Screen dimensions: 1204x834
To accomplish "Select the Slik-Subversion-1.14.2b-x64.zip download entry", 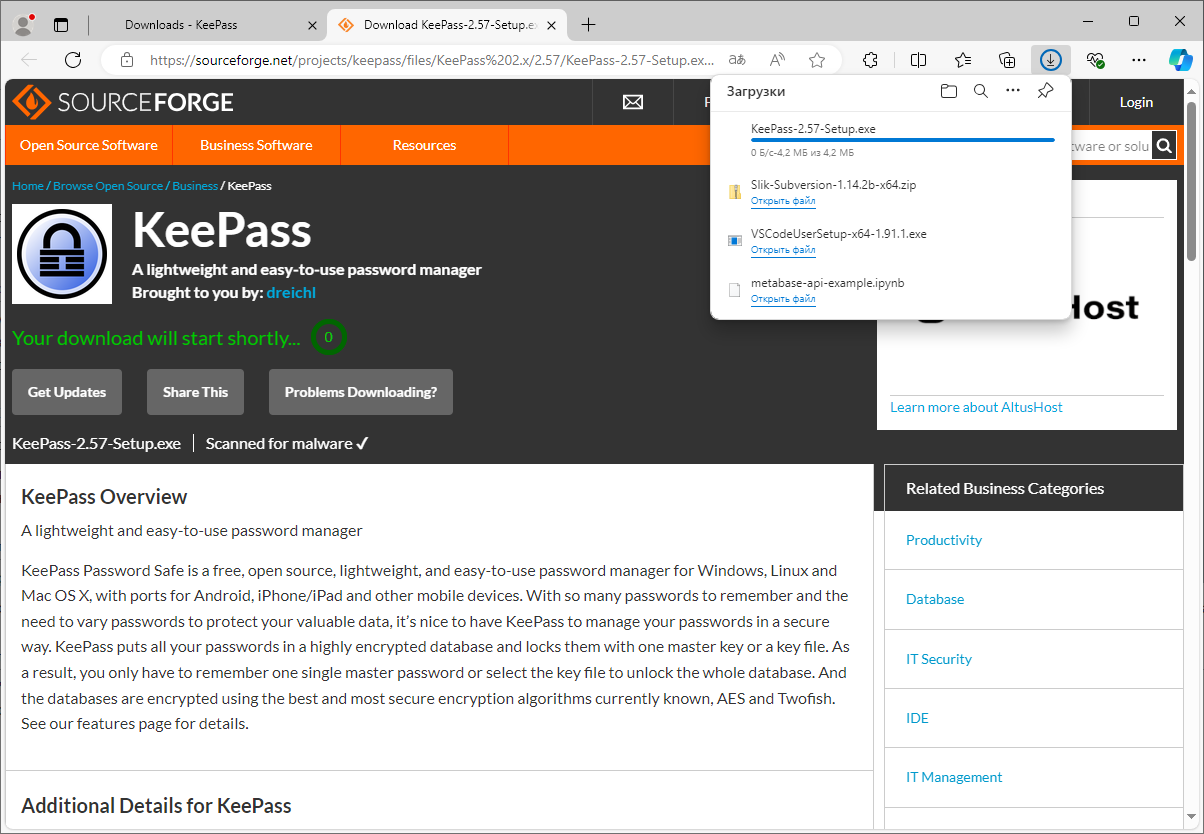I will click(x=890, y=192).
